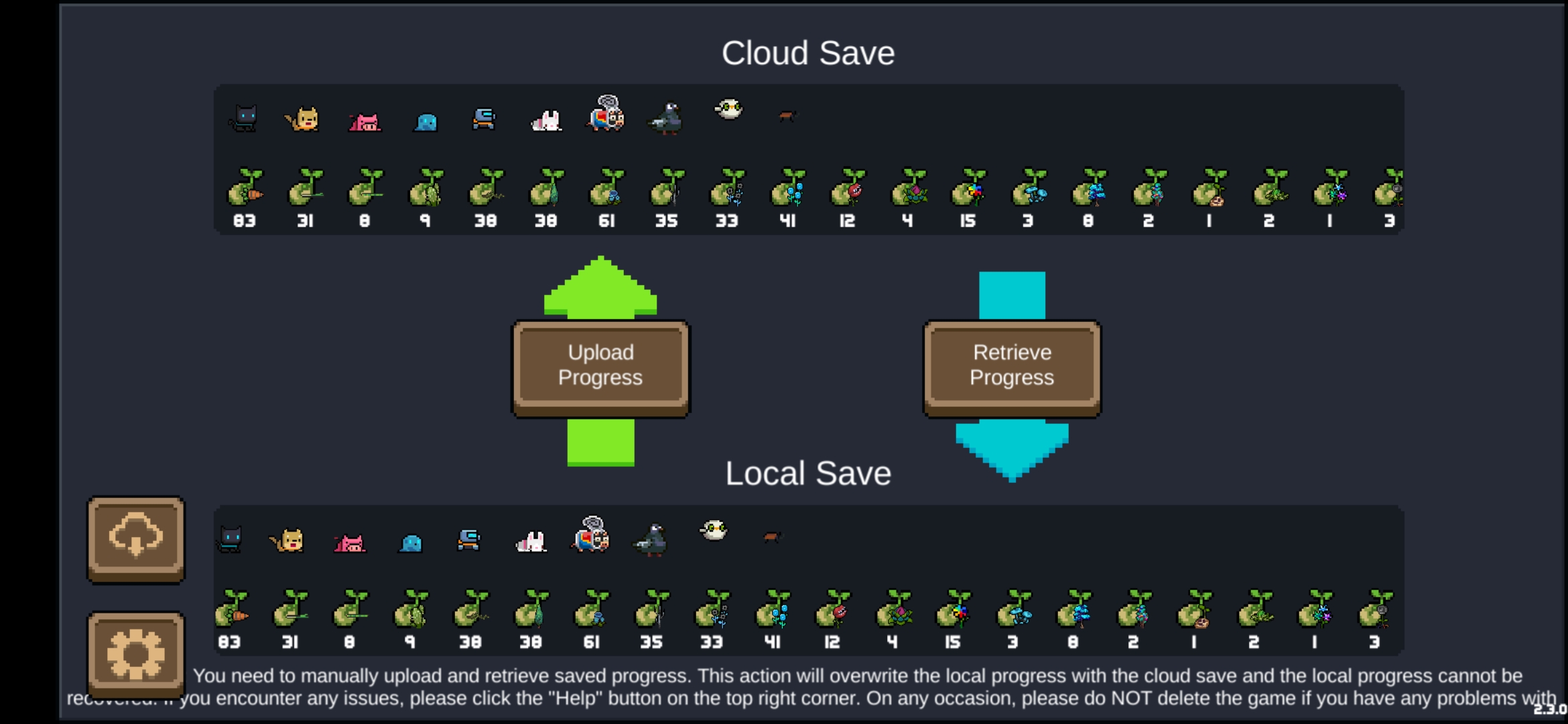Click the blue slime in Cloud Save
This screenshot has width=1568, height=724.
coord(425,121)
